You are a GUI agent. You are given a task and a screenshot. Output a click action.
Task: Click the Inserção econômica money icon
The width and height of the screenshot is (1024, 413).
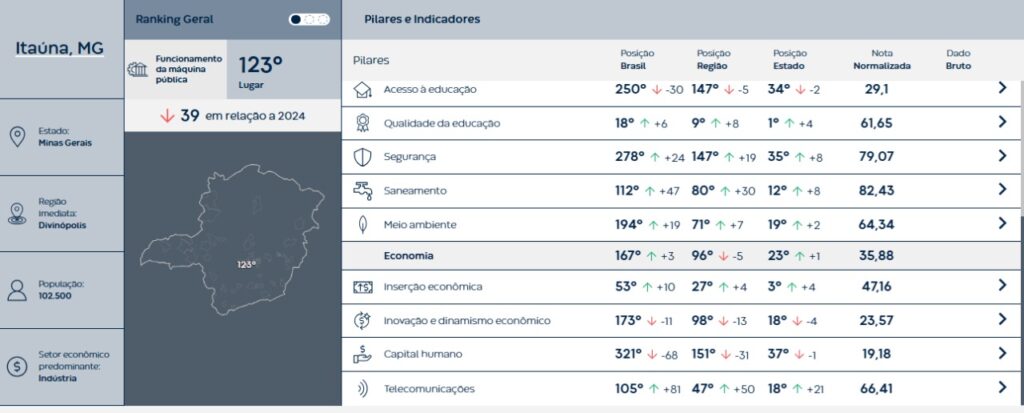[x=361, y=287]
